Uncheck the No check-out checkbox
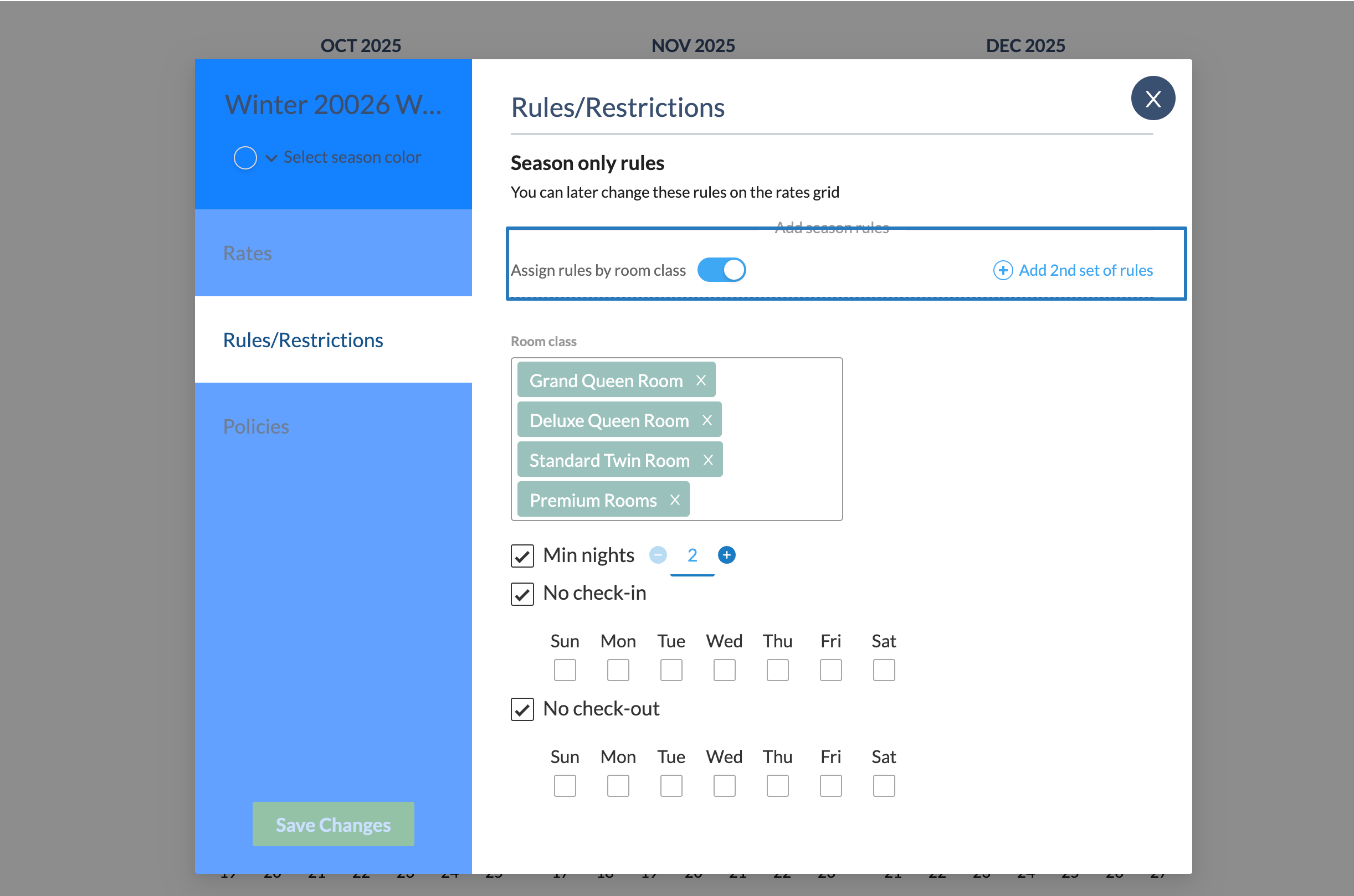This screenshot has width=1354, height=896. 522,709
